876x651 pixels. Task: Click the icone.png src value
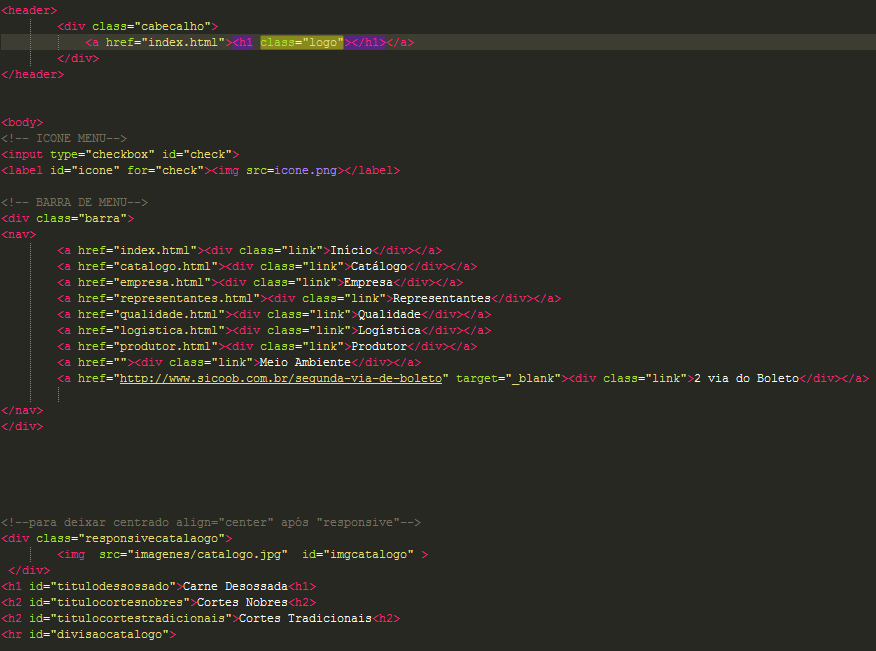[306, 170]
